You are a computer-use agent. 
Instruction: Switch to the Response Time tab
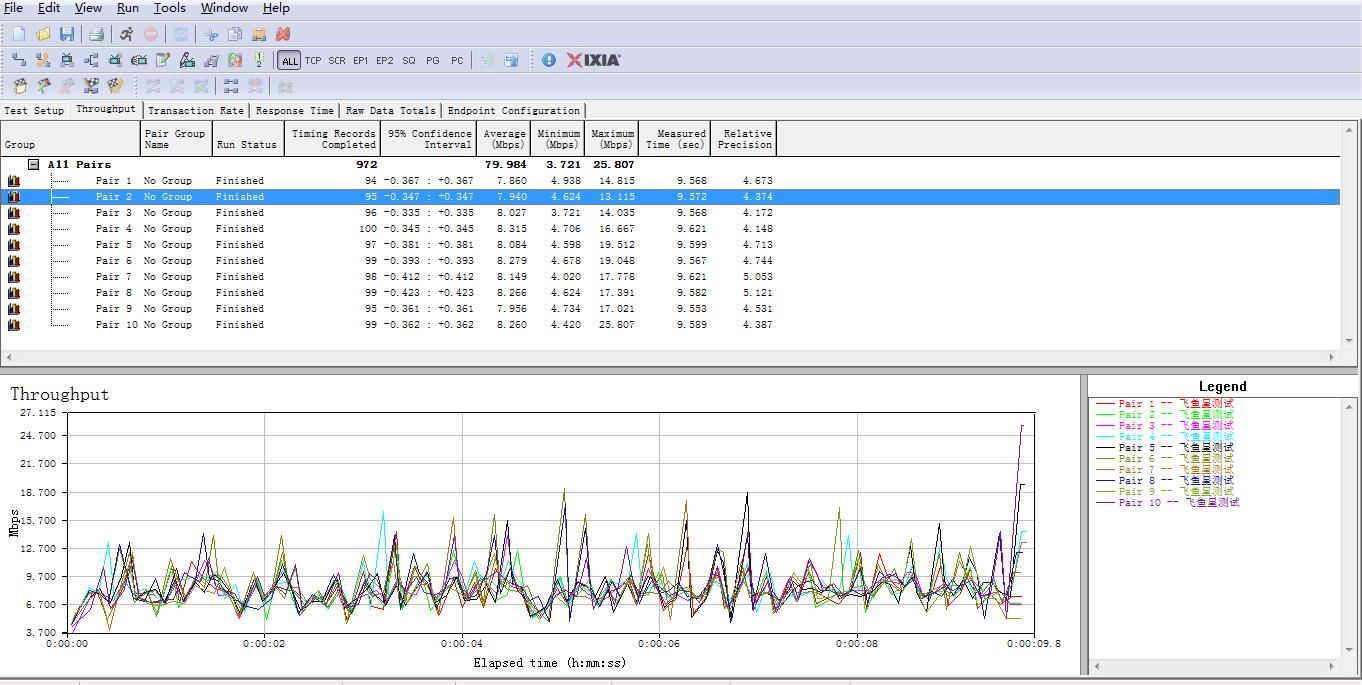click(294, 110)
